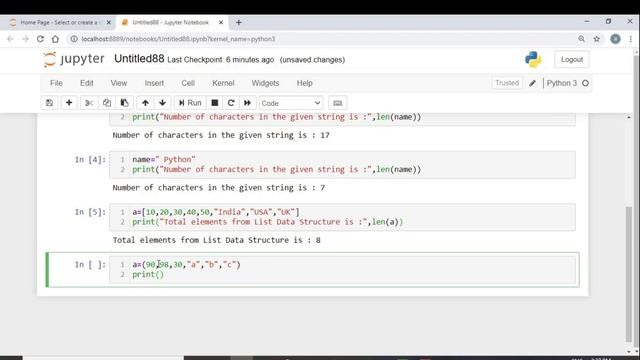Open the zoom magnifier icon in address bar

click(x=582, y=39)
